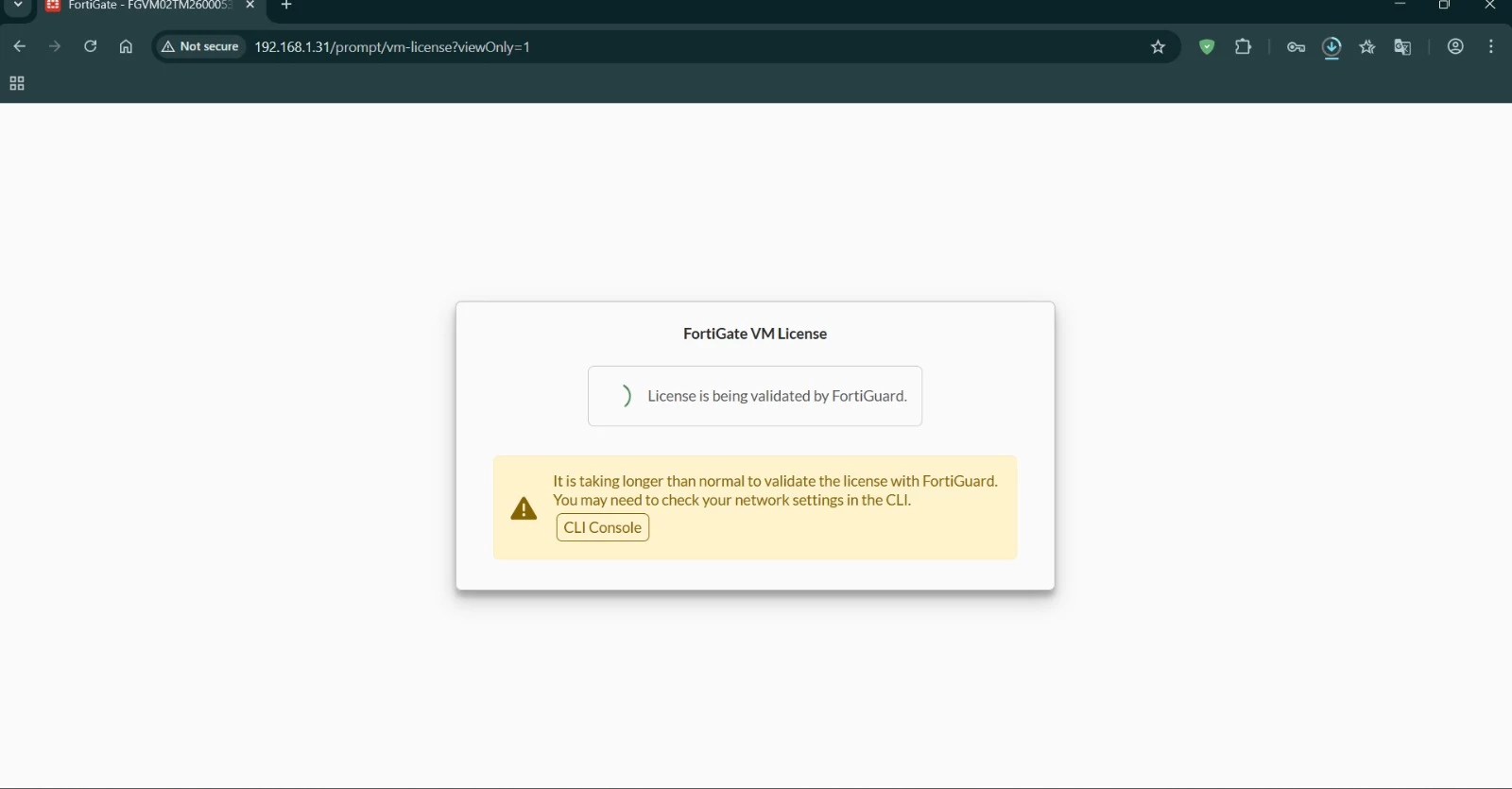Show browser downloads

[x=1332, y=47]
